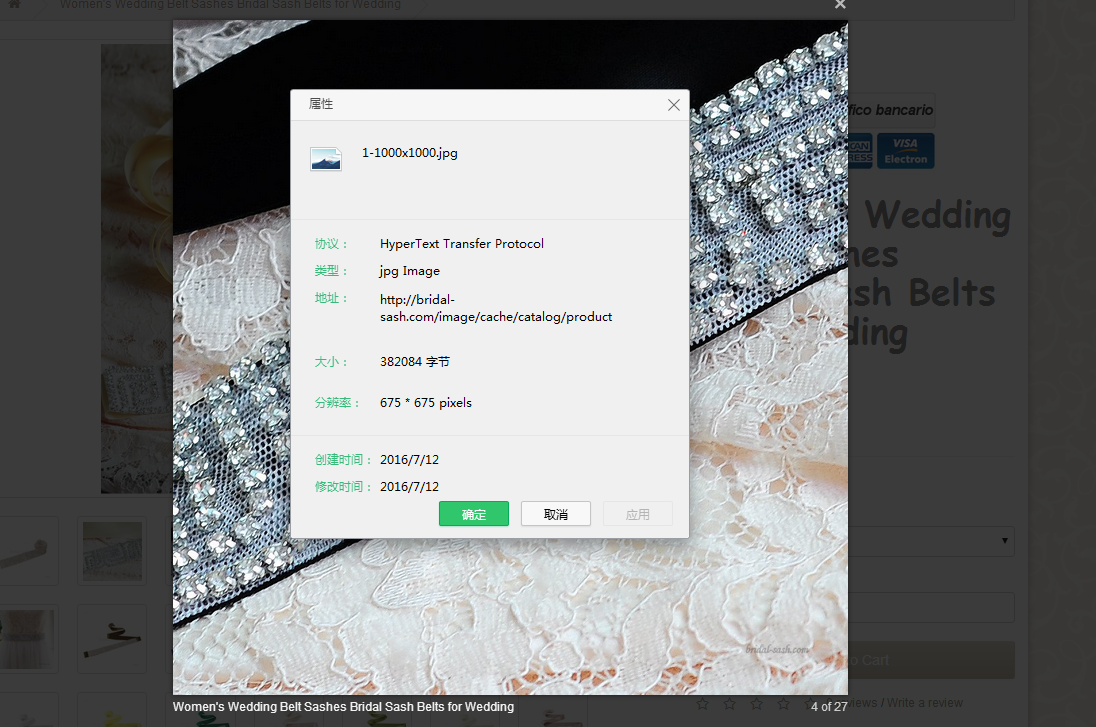This screenshot has height=727, width=1096.
Task: Open the Write a review link
Action: [924, 703]
